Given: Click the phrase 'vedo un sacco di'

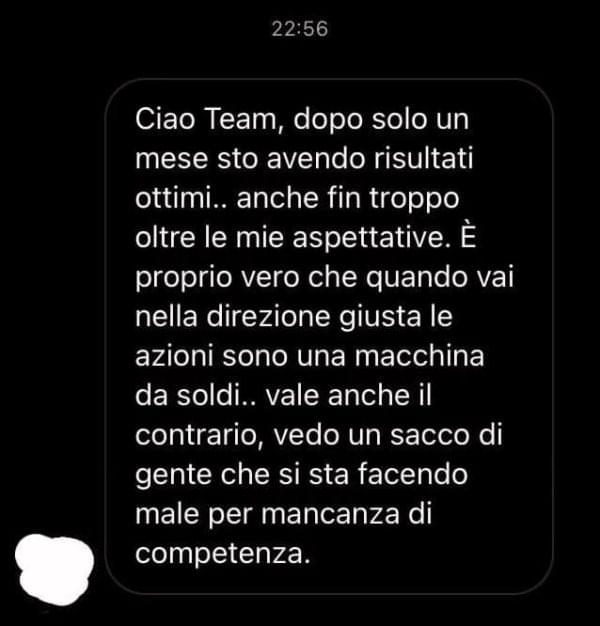Looking at the screenshot, I should coord(388,435).
